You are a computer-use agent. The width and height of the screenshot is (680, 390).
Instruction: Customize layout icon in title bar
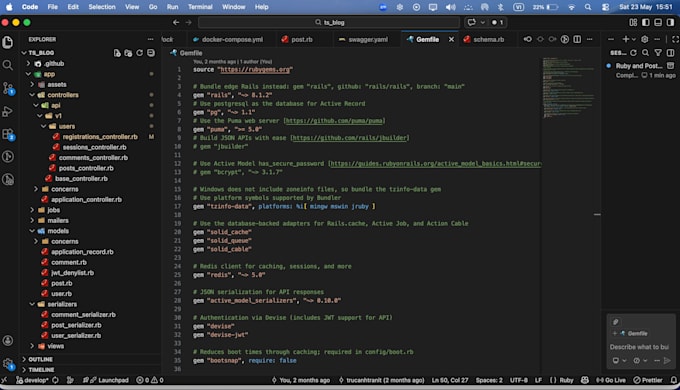click(x=633, y=22)
